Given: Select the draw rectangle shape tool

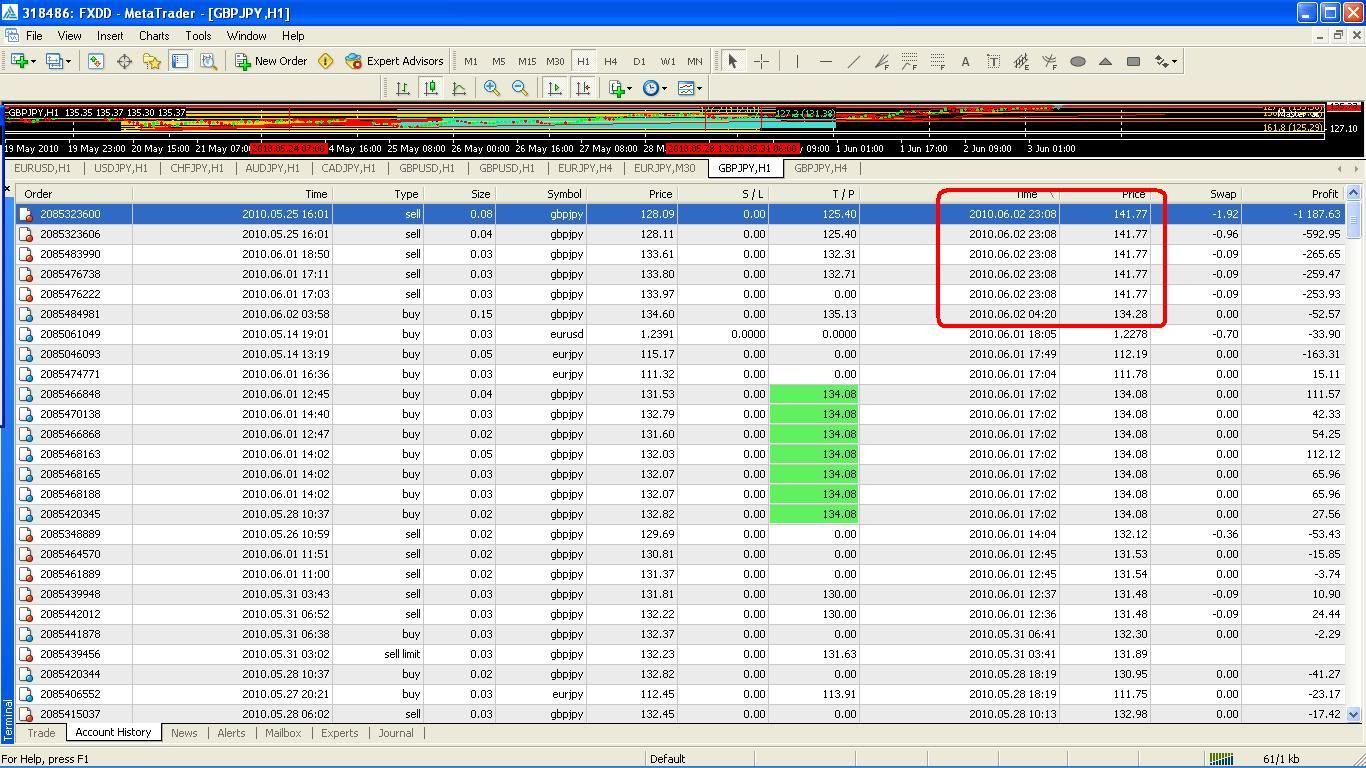Looking at the screenshot, I should pos(1133,61).
